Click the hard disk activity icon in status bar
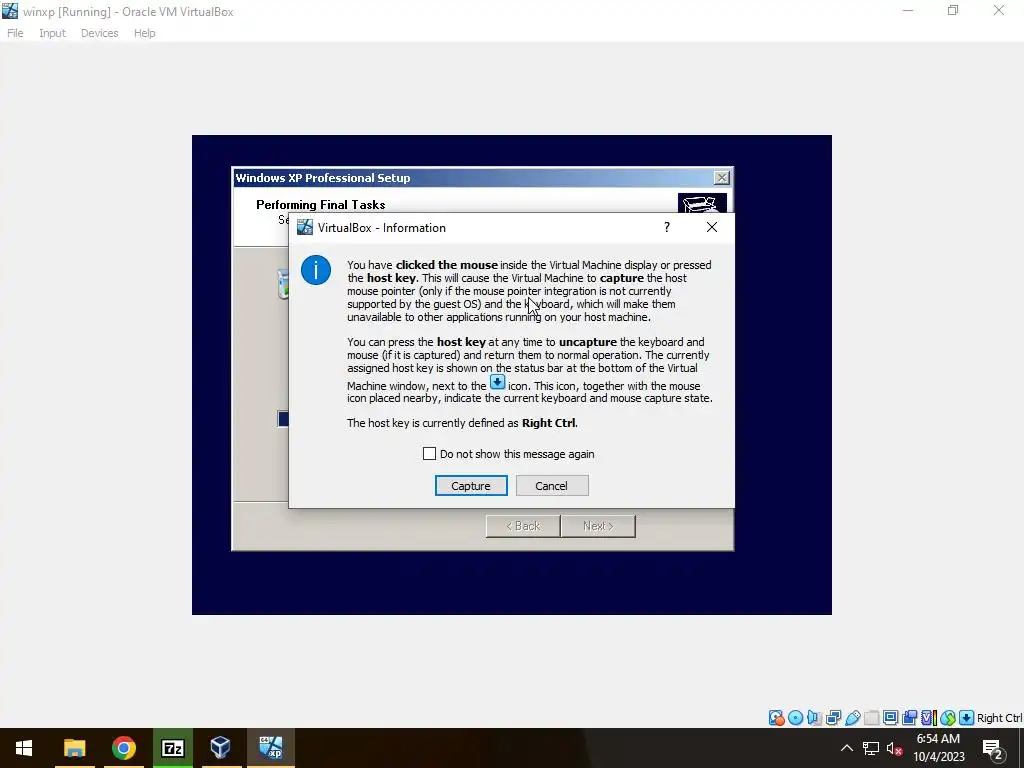 (x=776, y=718)
